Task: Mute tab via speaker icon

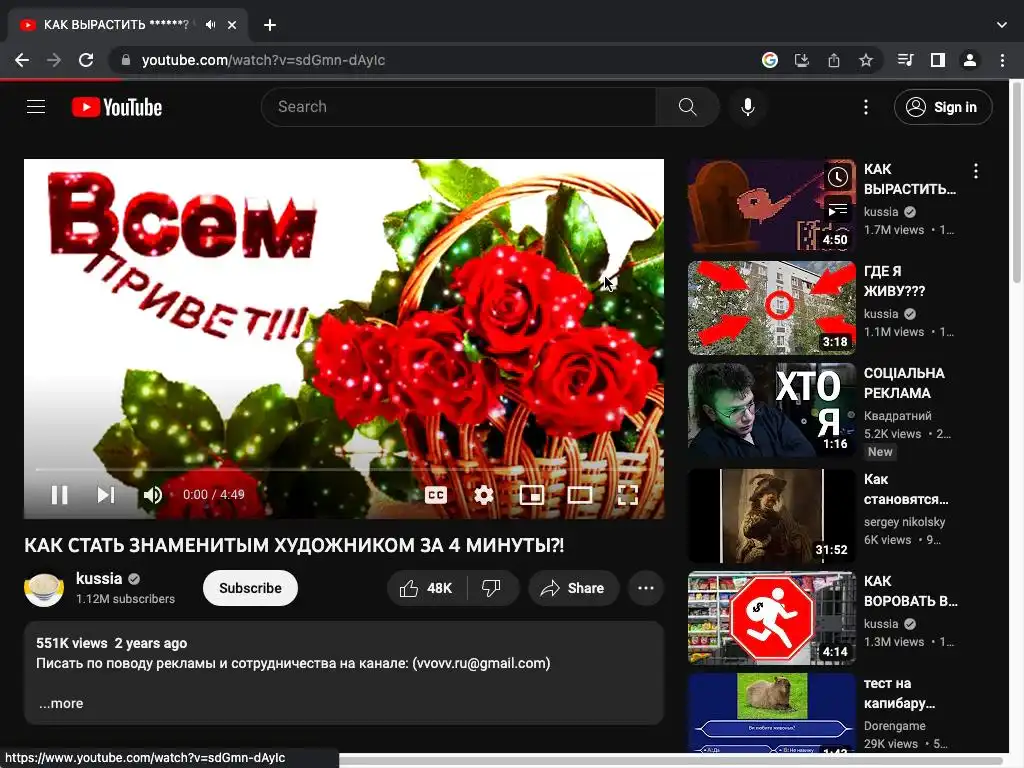Action: (x=210, y=25)
